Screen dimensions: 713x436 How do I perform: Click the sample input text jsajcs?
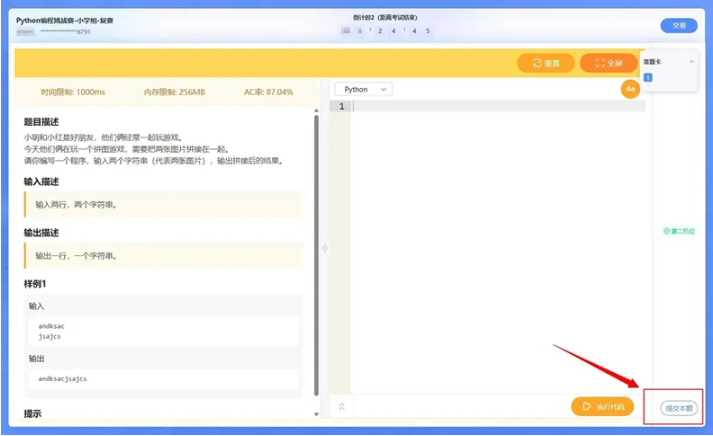50,336
